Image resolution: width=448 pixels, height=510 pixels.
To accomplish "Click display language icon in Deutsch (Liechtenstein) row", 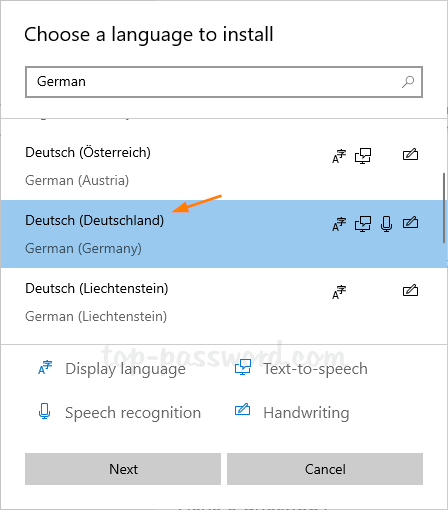I will (x=339, y=292).
